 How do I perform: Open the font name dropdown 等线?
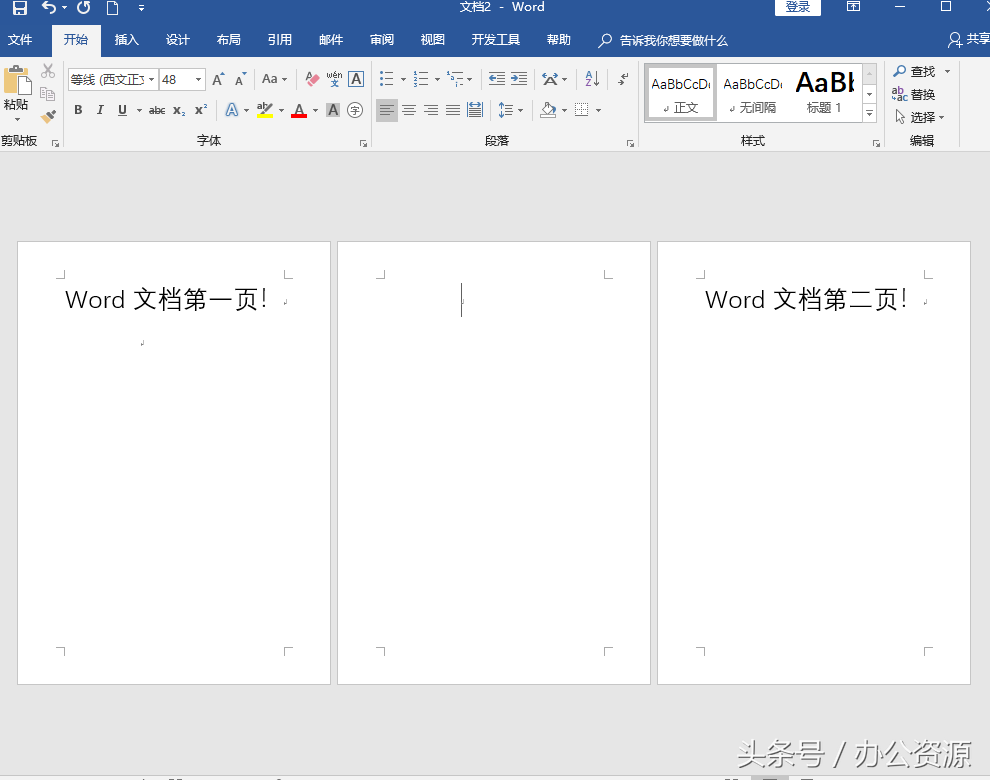pyautogui.click(x=152, y=80)
